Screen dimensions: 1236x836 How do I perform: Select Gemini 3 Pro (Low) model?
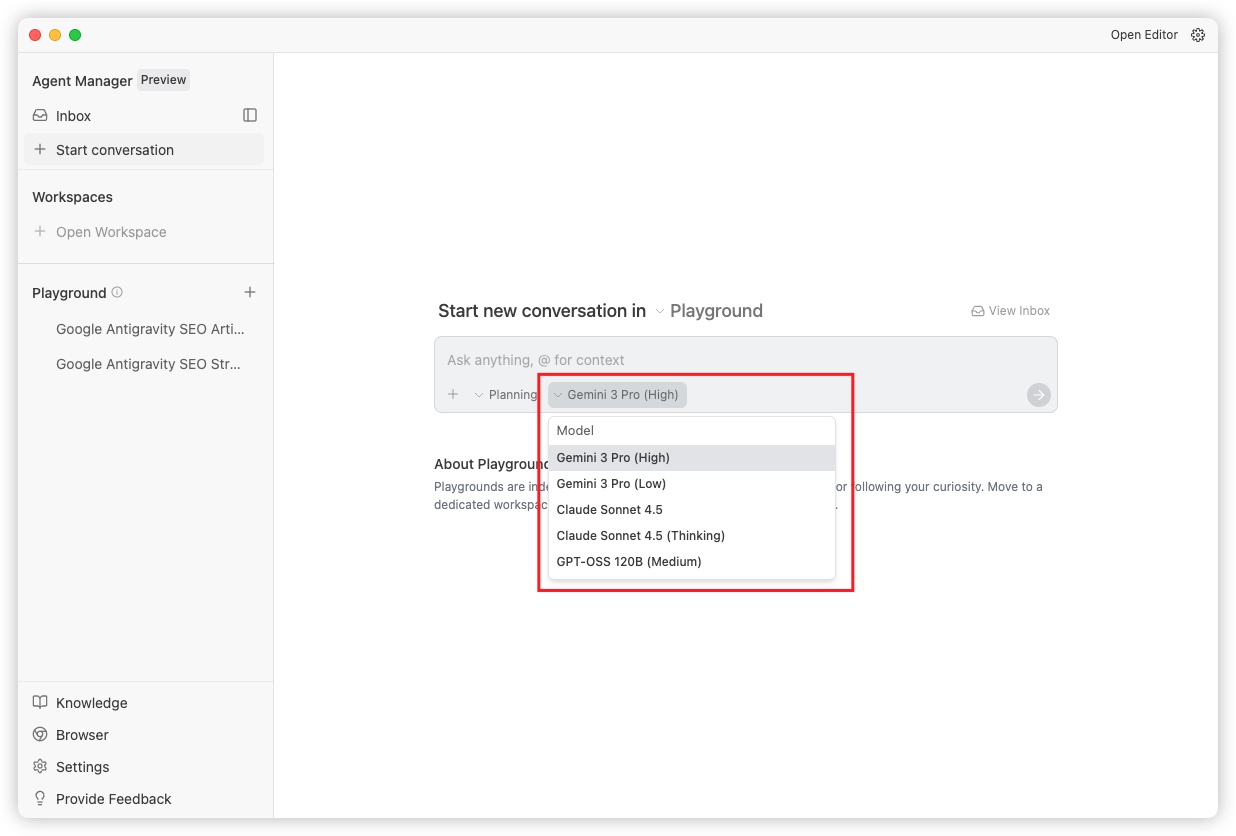pyautogui.click(x=611, y=484)
